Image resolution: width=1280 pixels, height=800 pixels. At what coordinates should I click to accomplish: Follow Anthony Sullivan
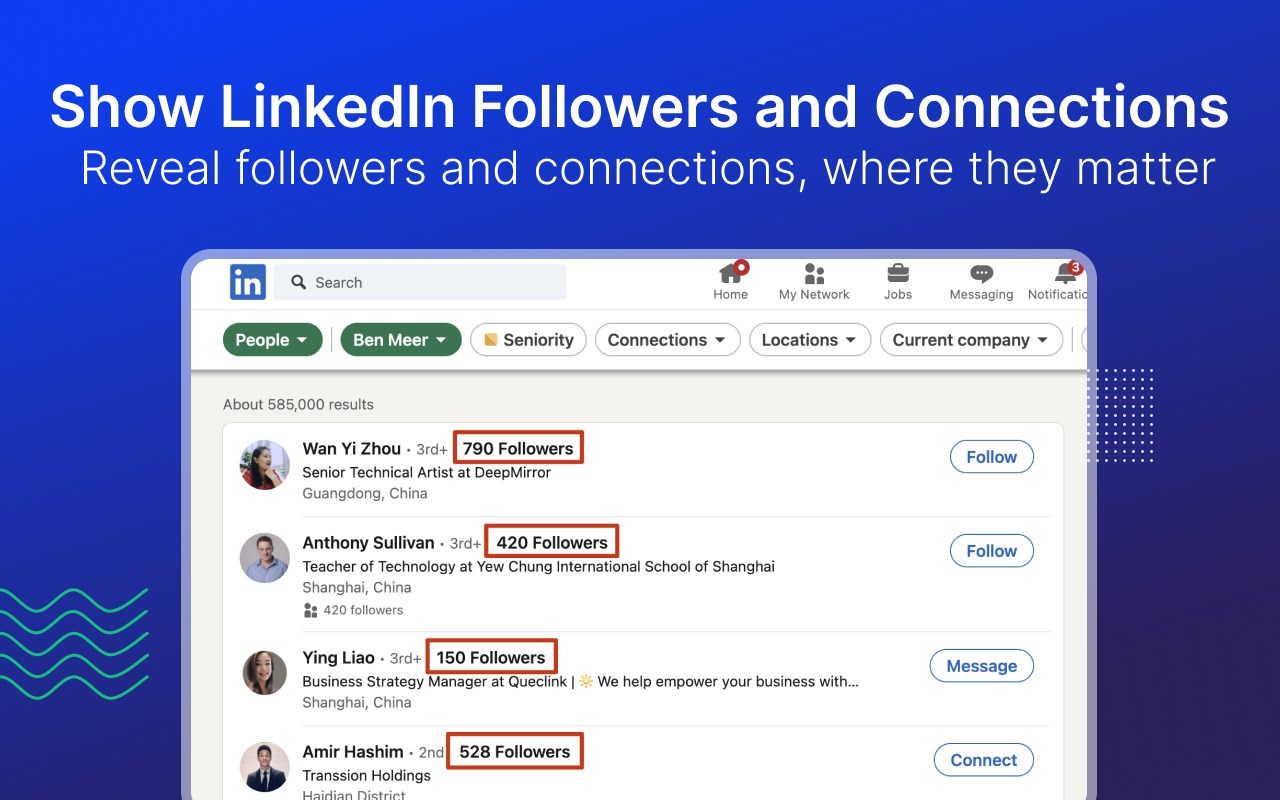[x=991, y=551]
